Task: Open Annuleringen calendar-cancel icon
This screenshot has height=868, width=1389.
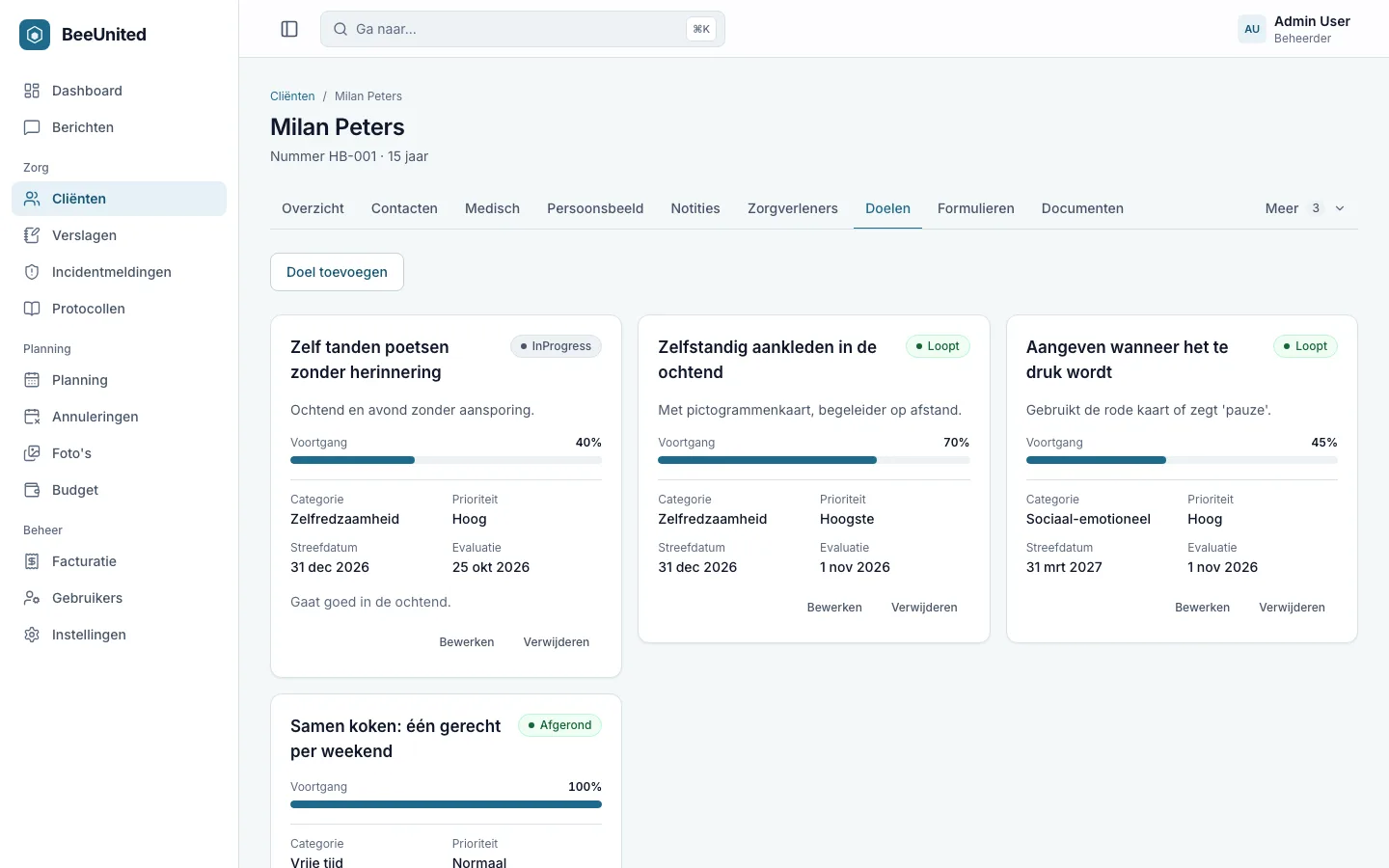Action: 32,417
